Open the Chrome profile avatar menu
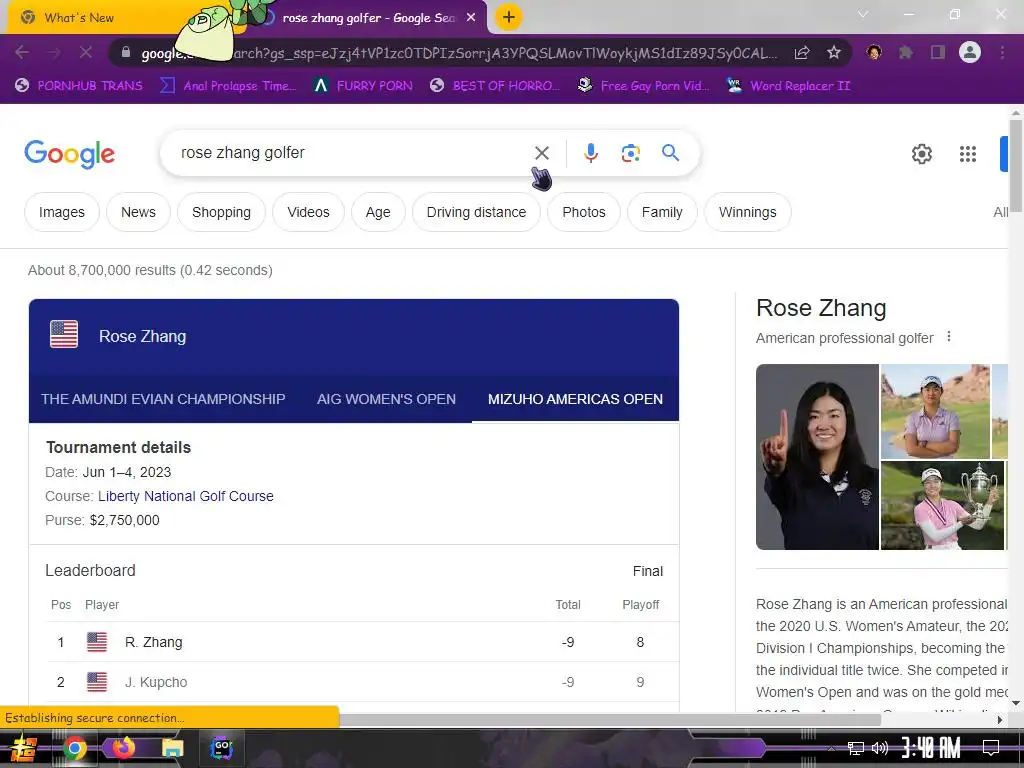The width and height of the screenshot is (1024, 768). (970, 52)
